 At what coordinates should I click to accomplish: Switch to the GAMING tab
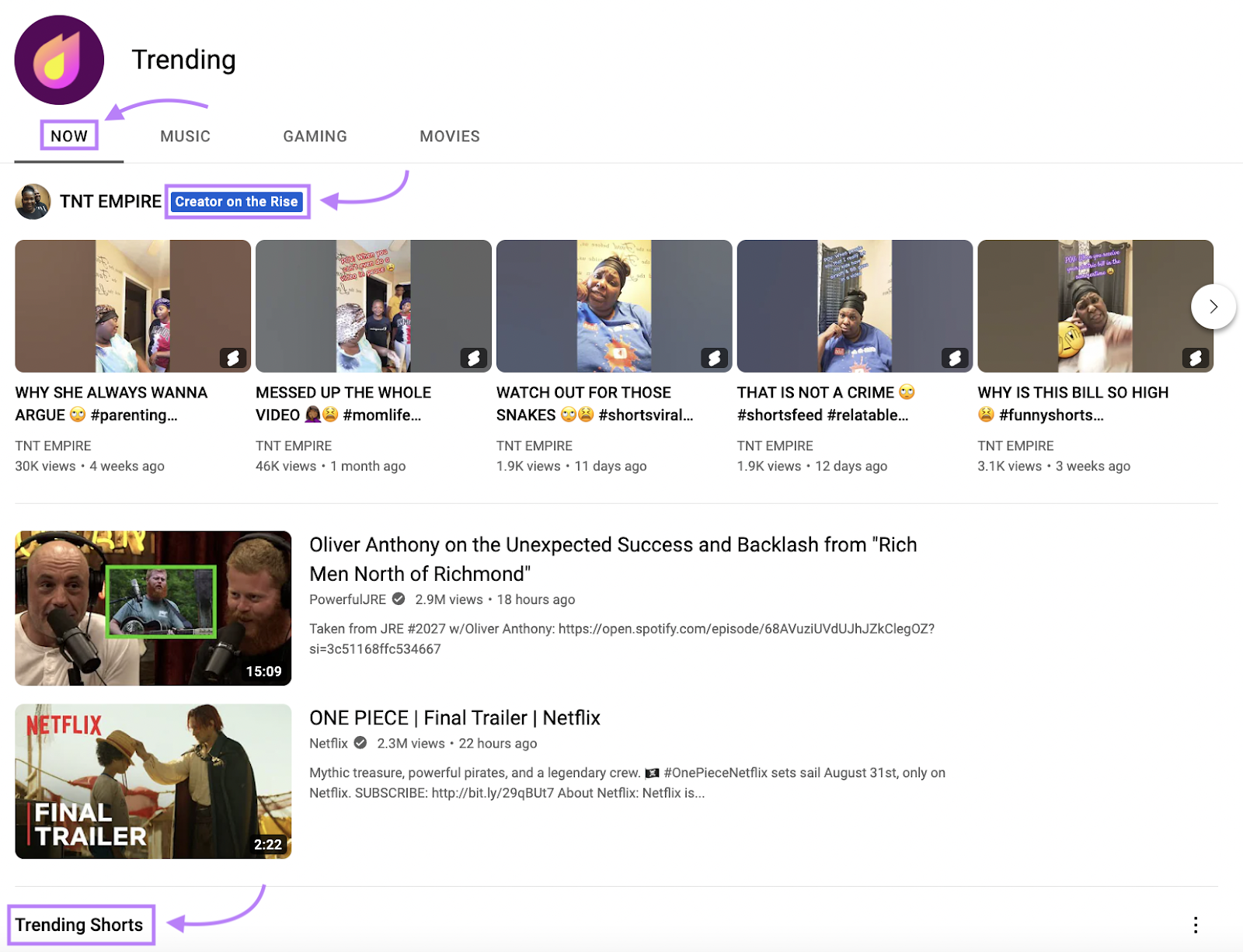coord(315,136)
